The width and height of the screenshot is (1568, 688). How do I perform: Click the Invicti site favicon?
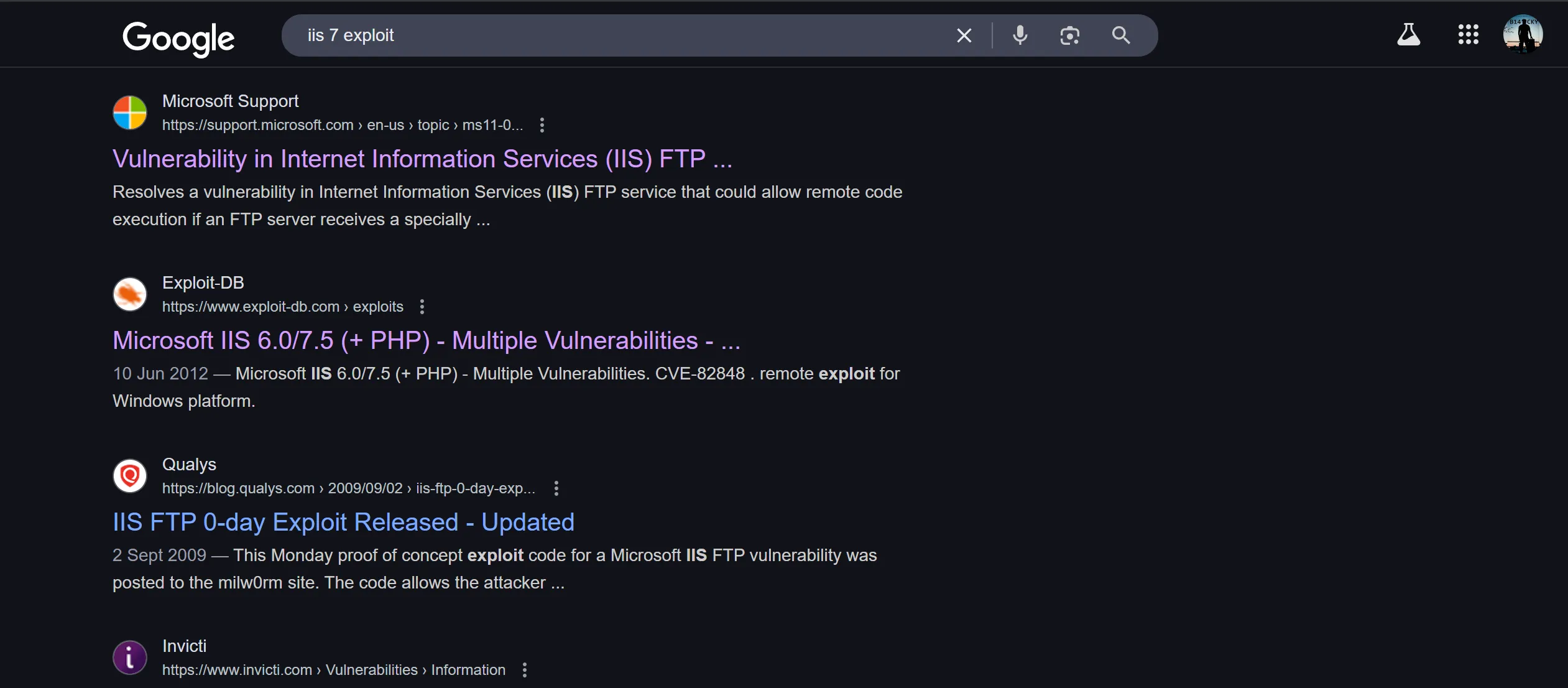point(130,658)
